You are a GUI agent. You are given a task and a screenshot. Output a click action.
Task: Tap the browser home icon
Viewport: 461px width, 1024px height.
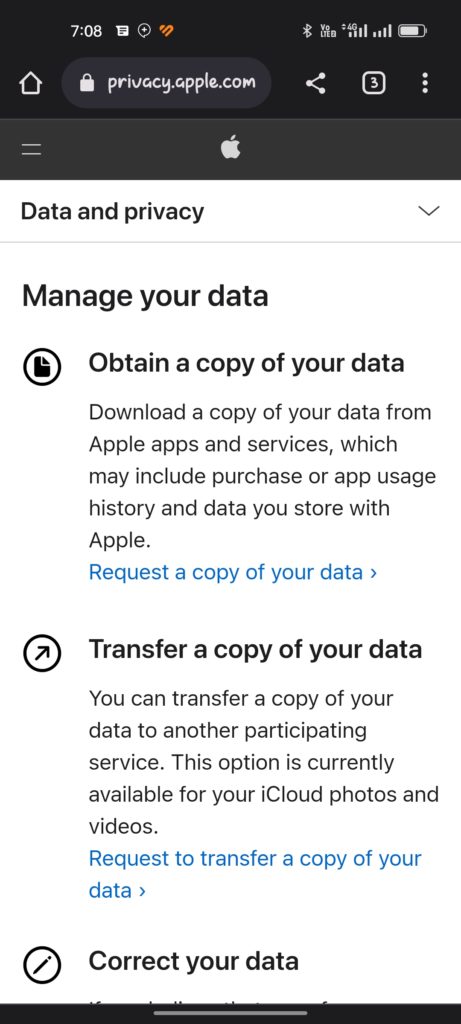click(30, 83)
